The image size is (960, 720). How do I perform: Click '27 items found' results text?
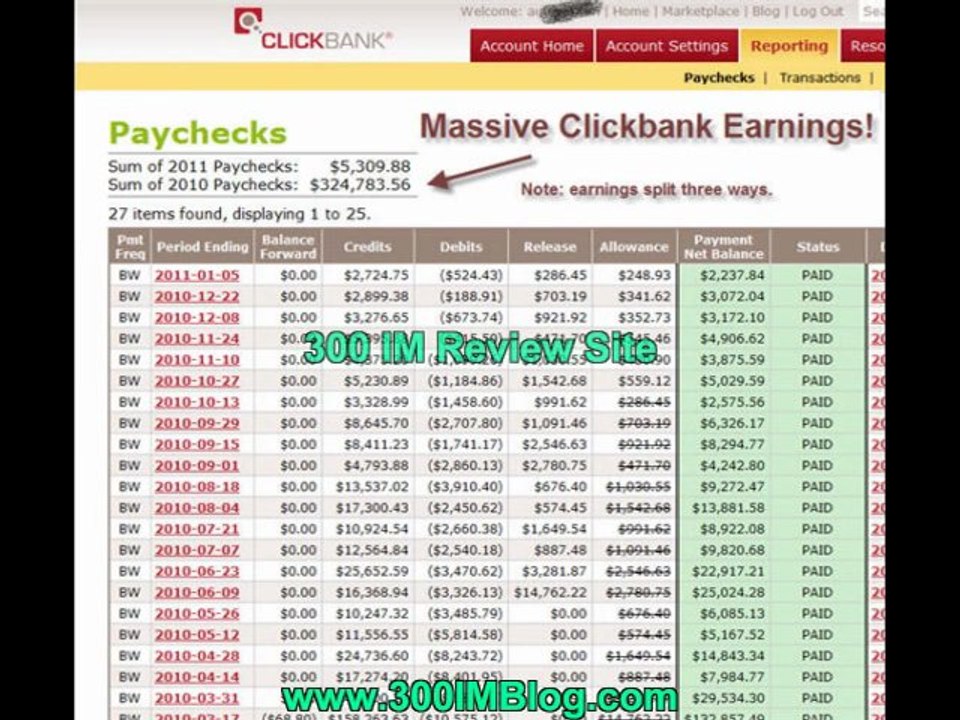[239, 214]
